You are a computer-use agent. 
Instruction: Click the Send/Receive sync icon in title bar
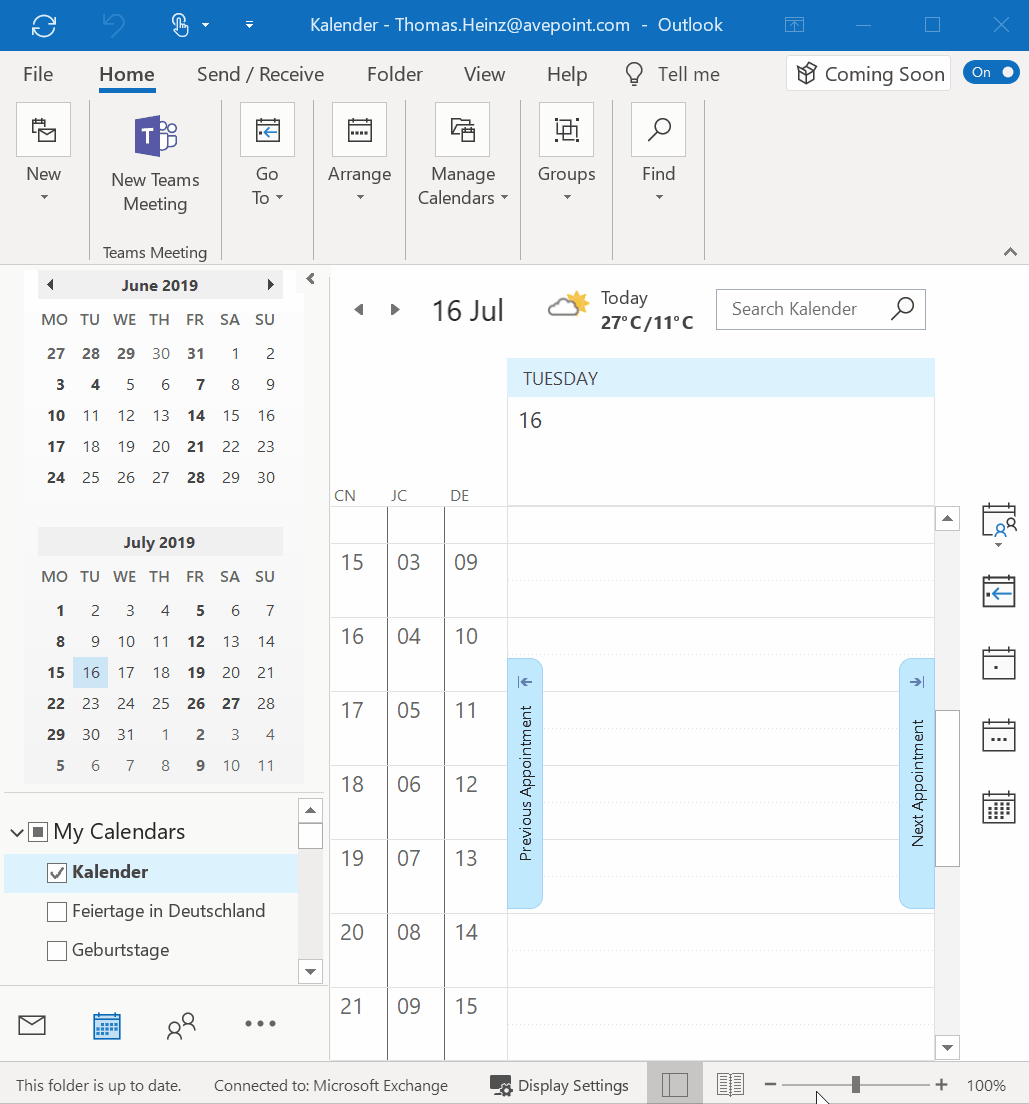(44, 25)
